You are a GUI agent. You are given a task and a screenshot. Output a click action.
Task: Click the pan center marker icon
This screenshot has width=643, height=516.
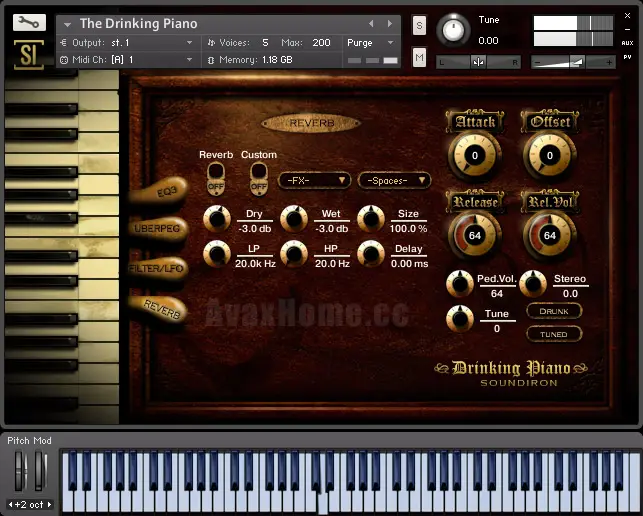tap(478, 62)
